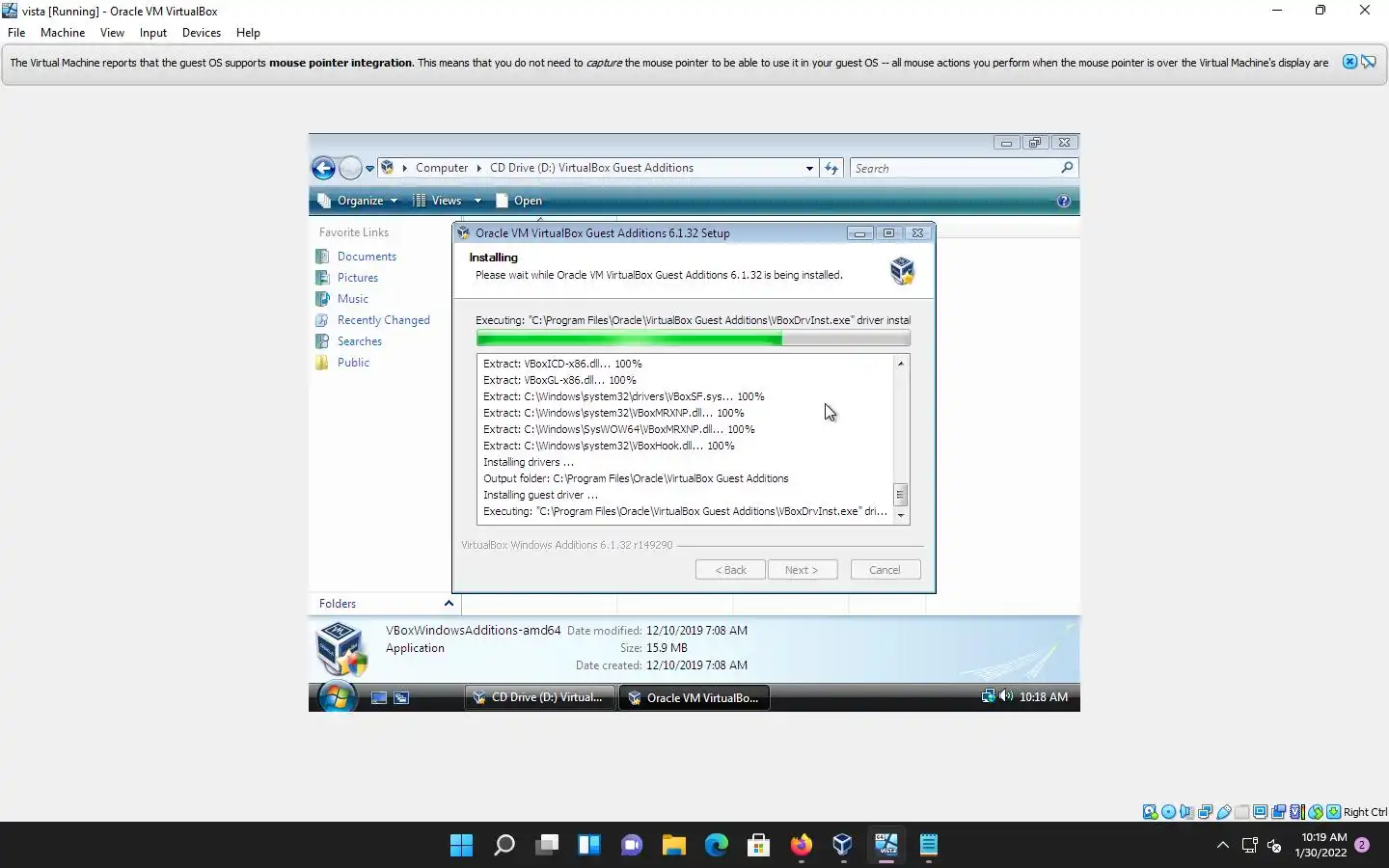The image size is (1389, 868).
Task: Click the Vista volume tray icon
Action: point(1006,696)
